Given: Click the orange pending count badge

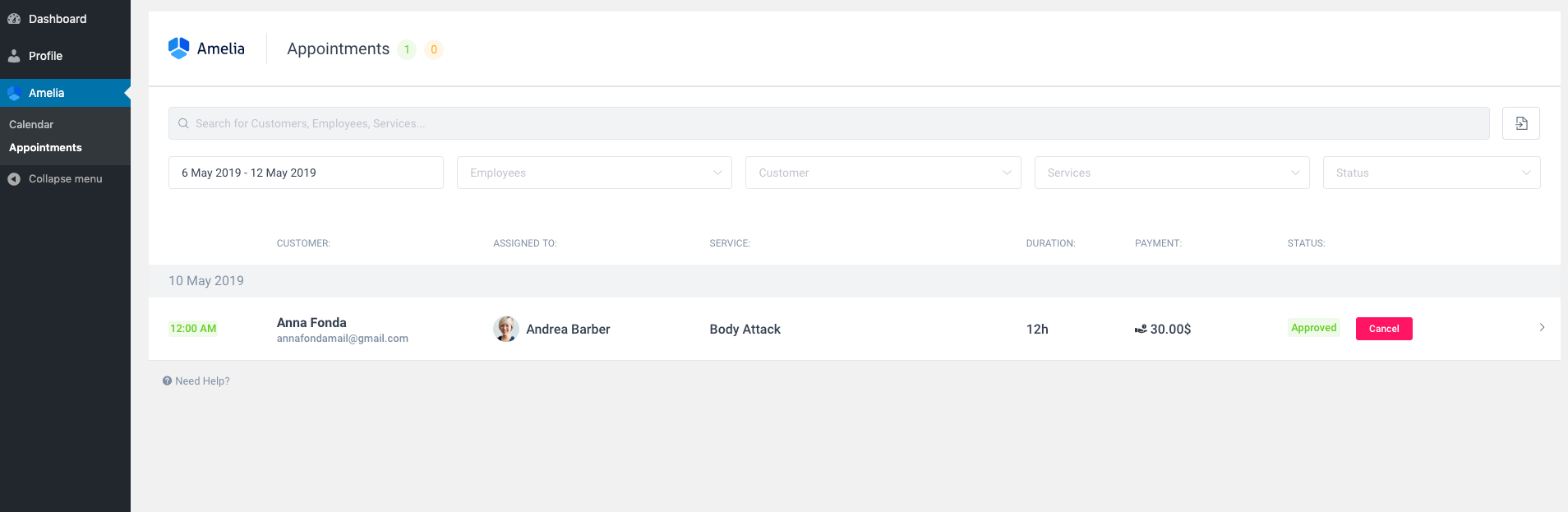Looking at the screenshot, I should click(434, 49).
